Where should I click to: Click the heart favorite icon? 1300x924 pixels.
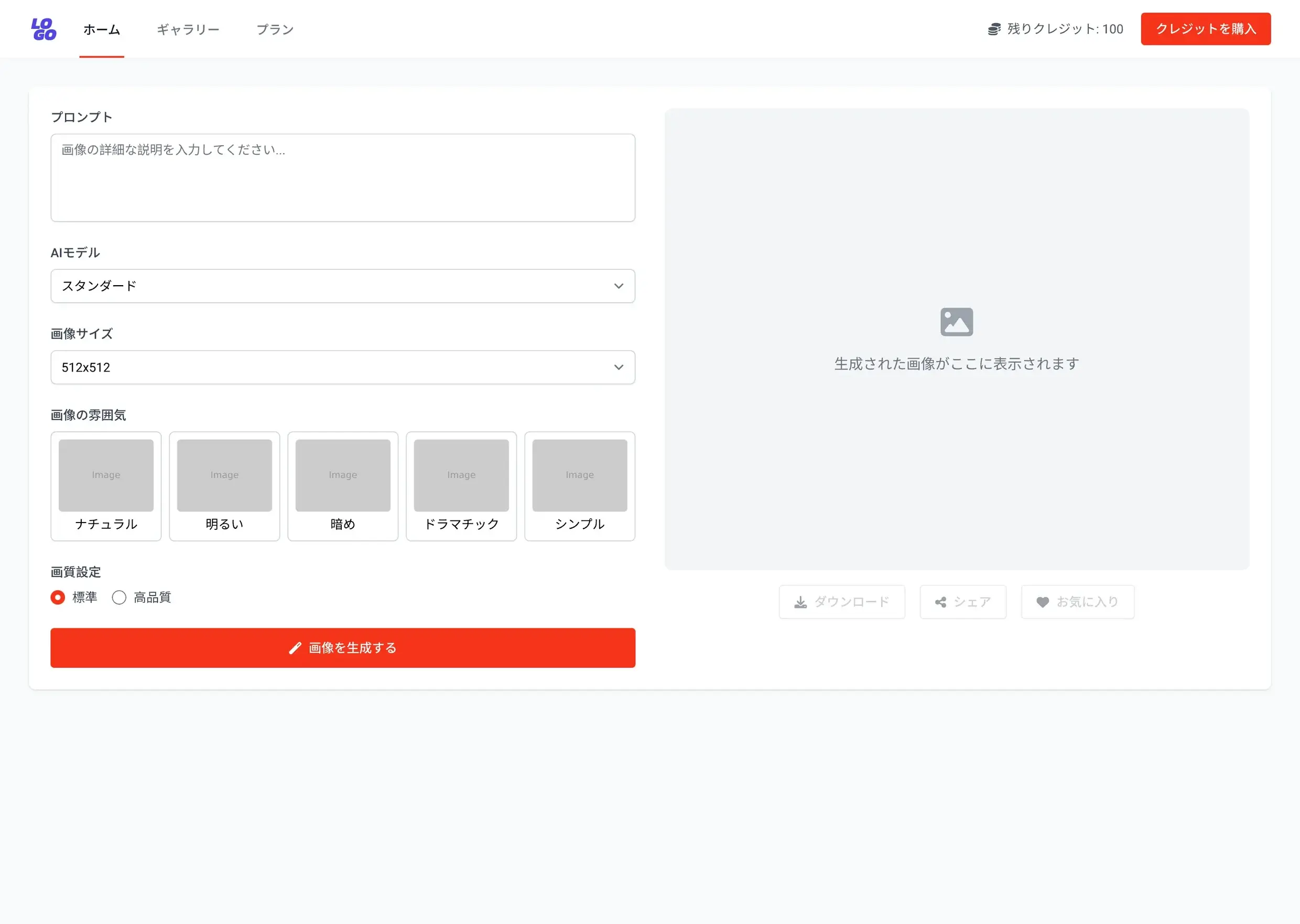point(1042,602)
